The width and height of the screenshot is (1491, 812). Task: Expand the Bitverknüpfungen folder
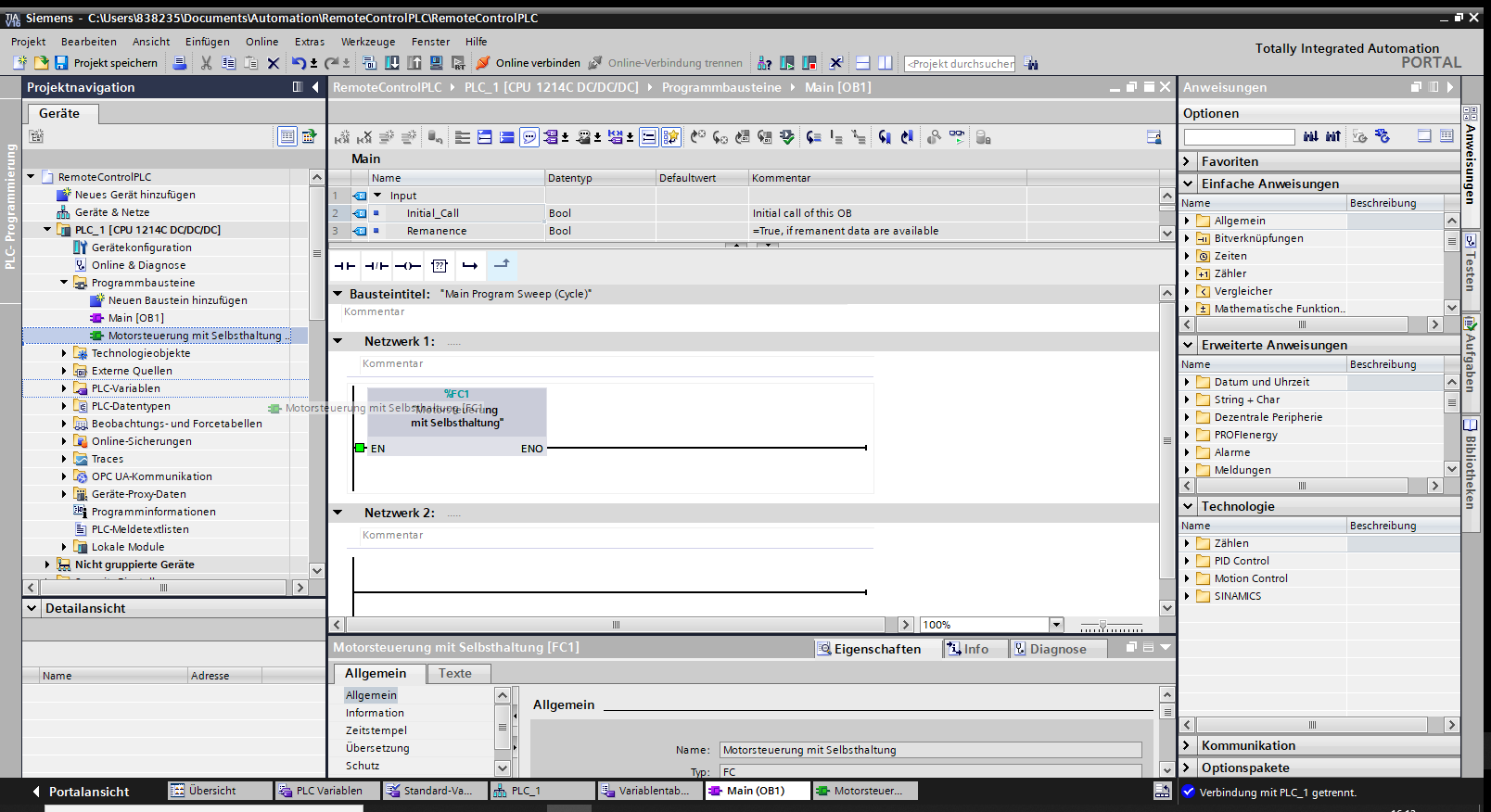click(x=1187, y=238)
